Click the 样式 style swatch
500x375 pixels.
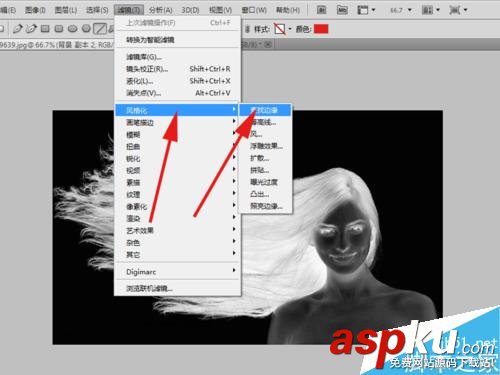tap(280, 29)
